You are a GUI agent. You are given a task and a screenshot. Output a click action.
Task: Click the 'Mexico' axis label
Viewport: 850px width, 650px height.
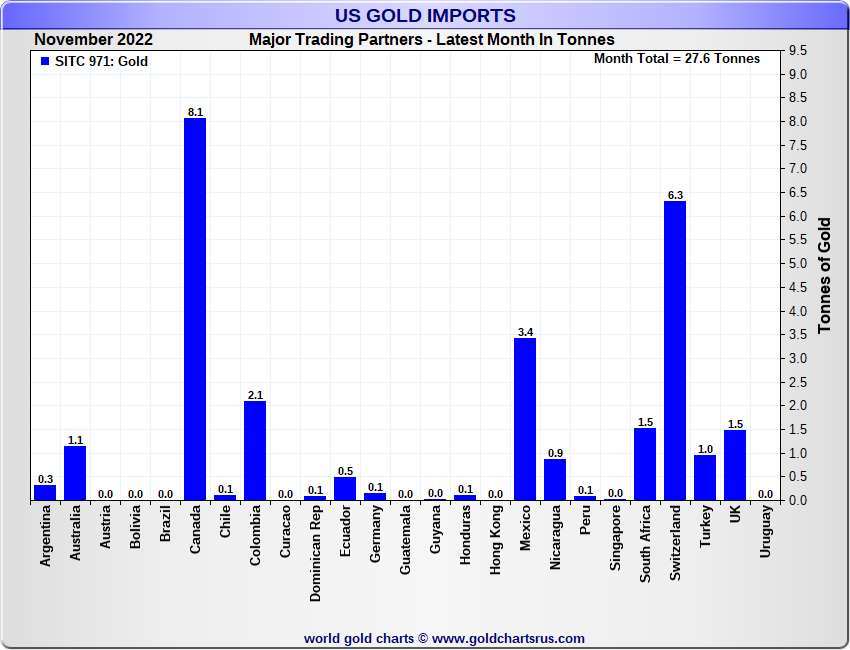[x=525, y=528]
